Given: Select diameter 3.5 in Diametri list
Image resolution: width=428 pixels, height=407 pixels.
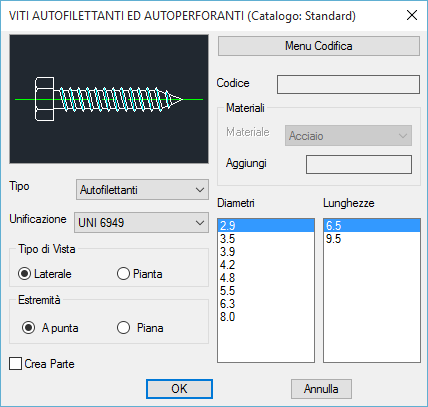Looking at the screenshot, I should [266, 239].
